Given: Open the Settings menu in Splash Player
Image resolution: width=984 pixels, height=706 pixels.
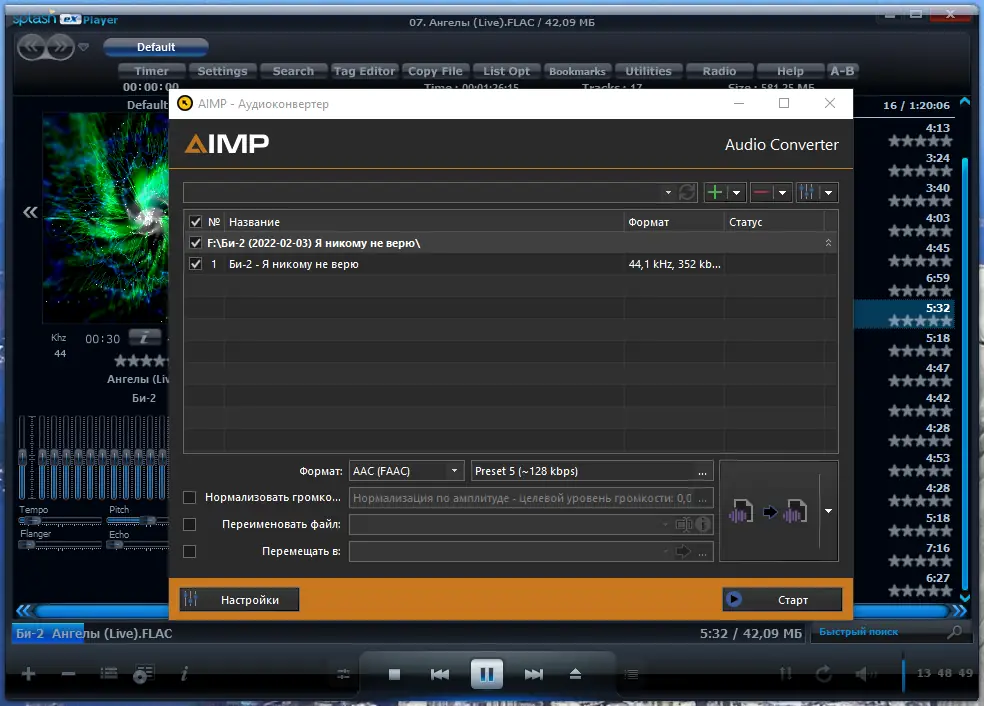Looking at the screenshot, I should pyautogui.click(x=222, y=71).
